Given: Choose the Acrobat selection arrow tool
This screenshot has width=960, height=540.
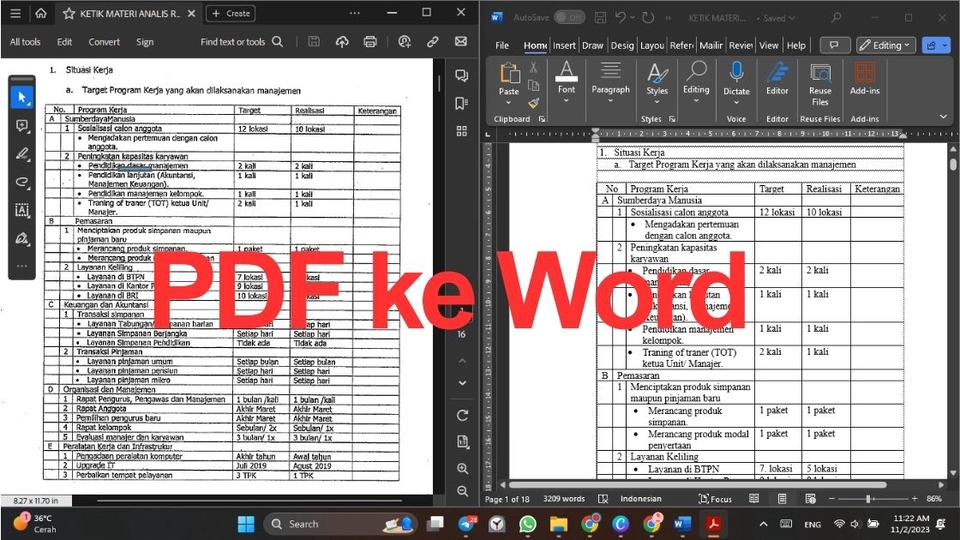Looking at the screenshot, I should tap(22, 97).
